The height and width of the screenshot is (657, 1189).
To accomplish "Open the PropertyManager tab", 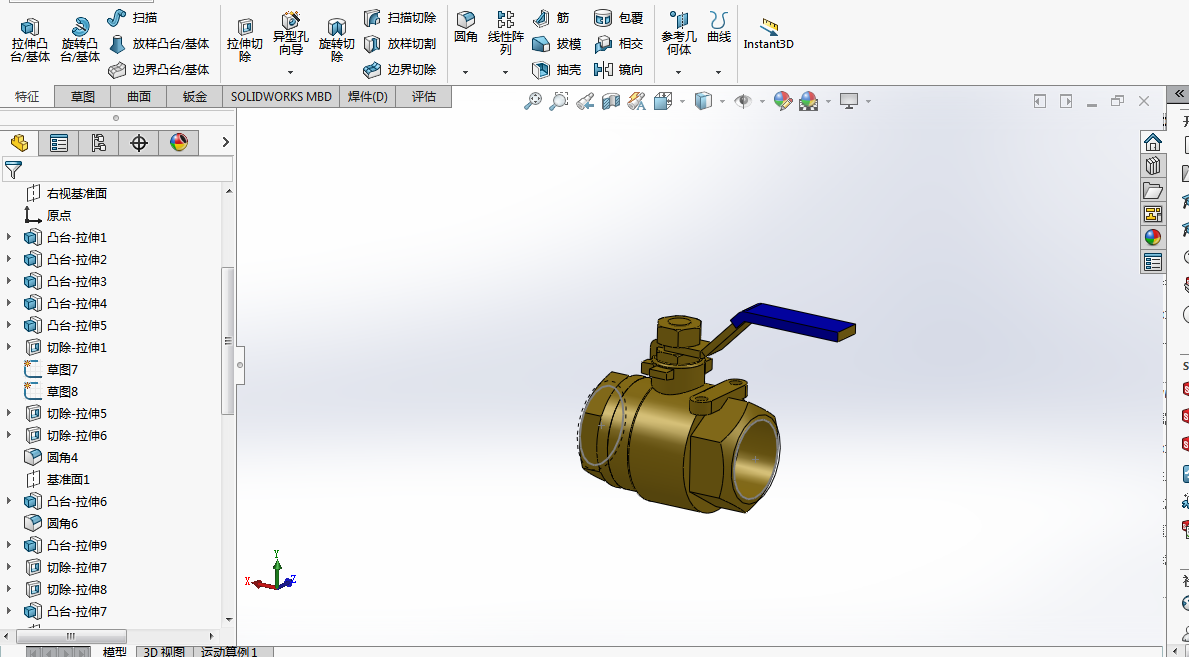I will pos(58,143).
